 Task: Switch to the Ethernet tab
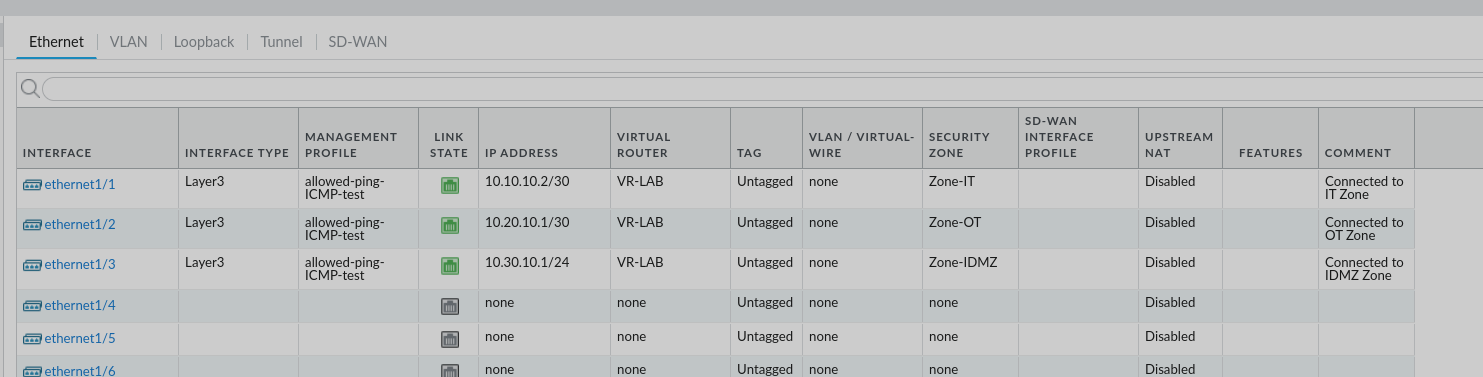click(x=56, y=42)
